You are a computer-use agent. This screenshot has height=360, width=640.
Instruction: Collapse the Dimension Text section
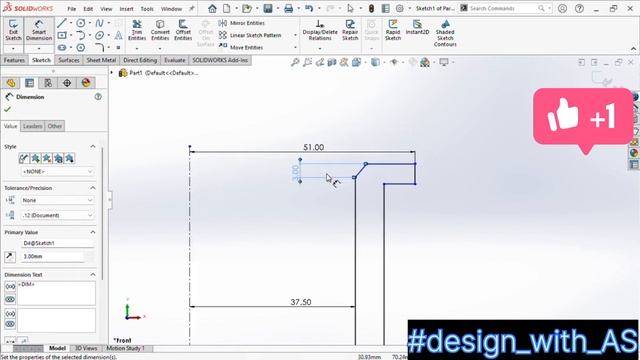click(93, 274)
